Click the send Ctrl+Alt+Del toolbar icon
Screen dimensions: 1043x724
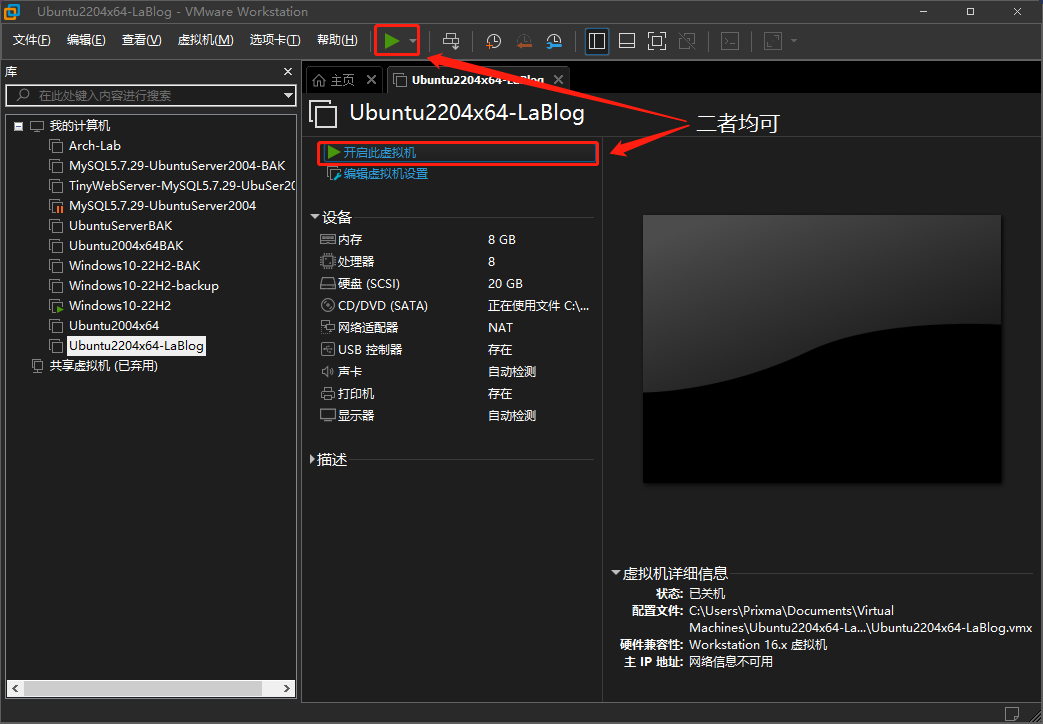coord(451,41)
